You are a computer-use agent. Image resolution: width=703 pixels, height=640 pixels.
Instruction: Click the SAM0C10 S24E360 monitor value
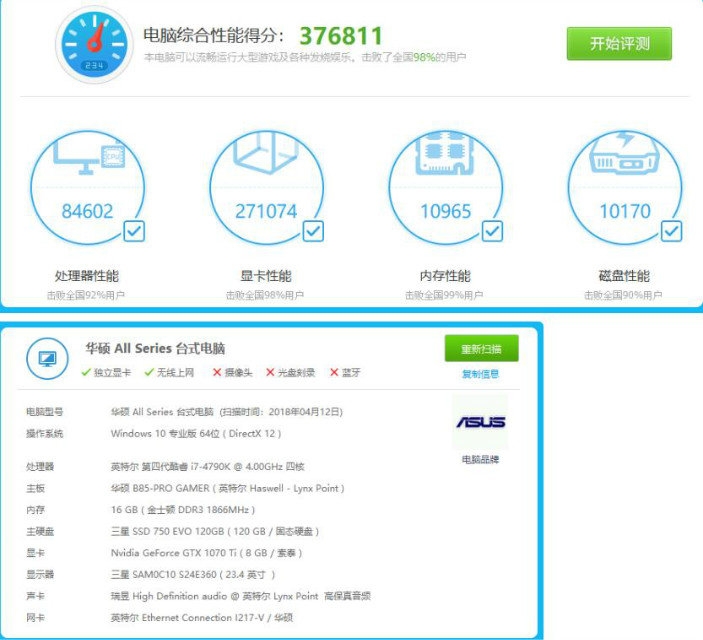click(193, 574)
